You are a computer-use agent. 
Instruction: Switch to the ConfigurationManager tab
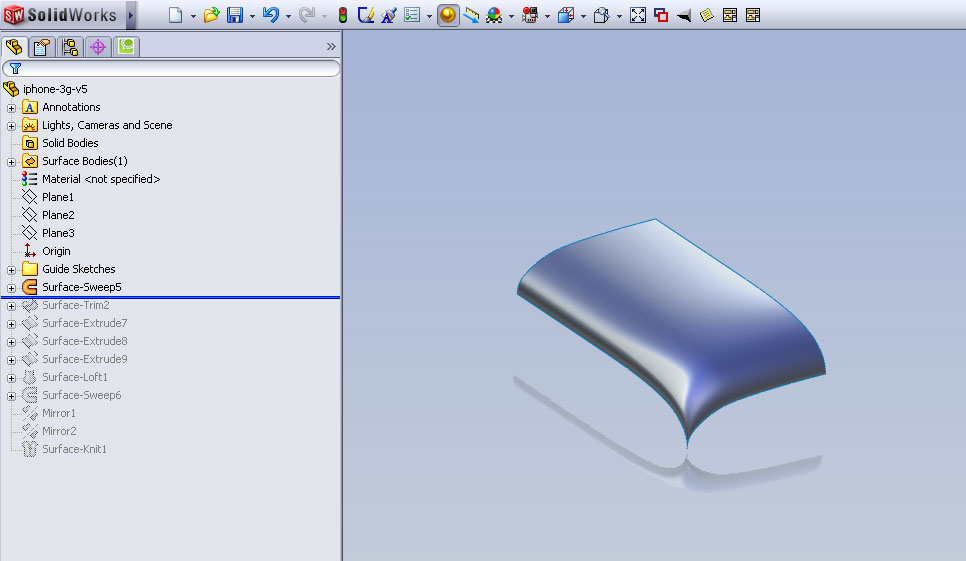tap(70, 47)
